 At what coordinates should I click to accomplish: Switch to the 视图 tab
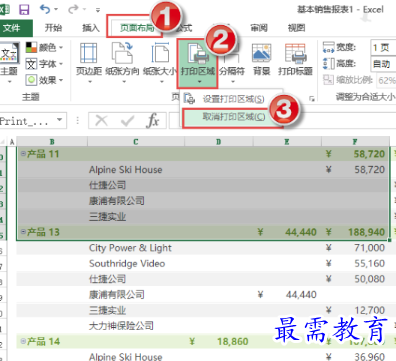point(296,28)
